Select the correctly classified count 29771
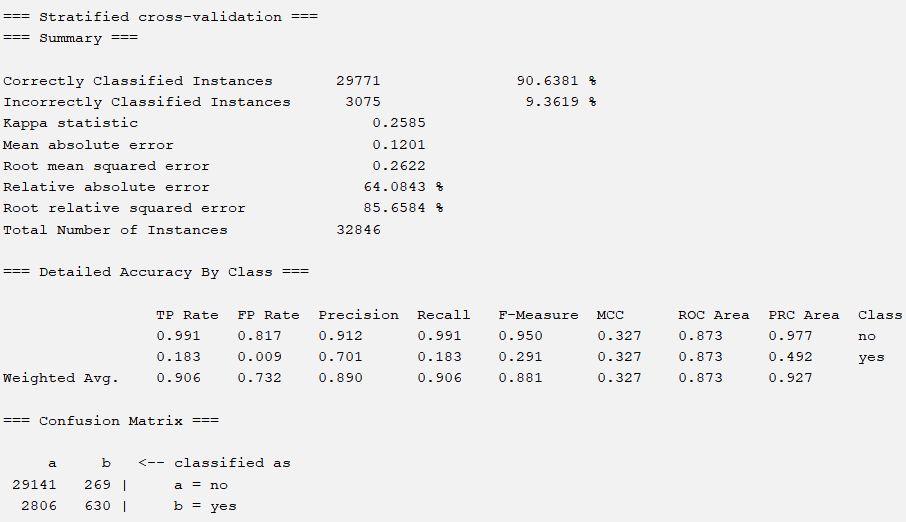Screen dimensions: 906x522 359,81
